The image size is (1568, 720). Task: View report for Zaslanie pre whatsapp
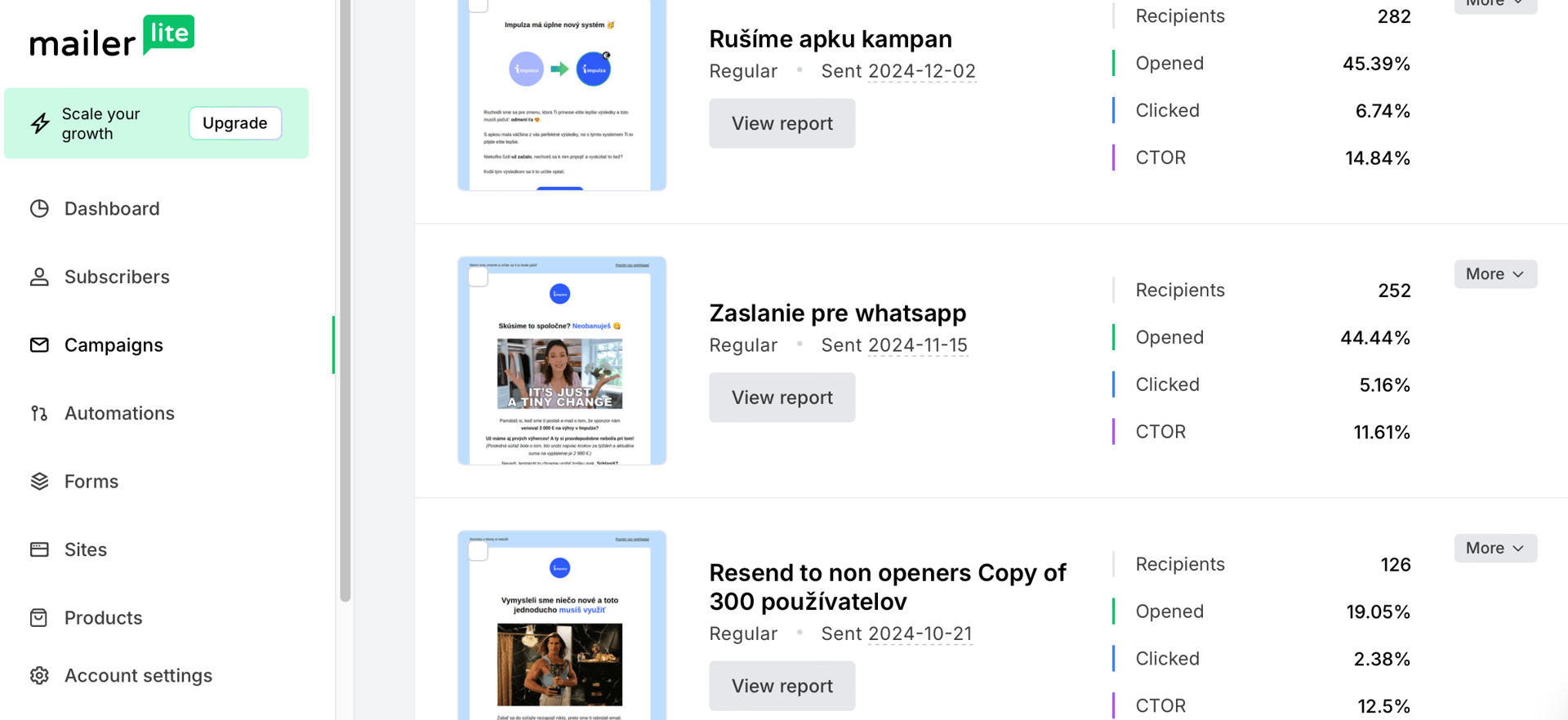click(782, 398)
